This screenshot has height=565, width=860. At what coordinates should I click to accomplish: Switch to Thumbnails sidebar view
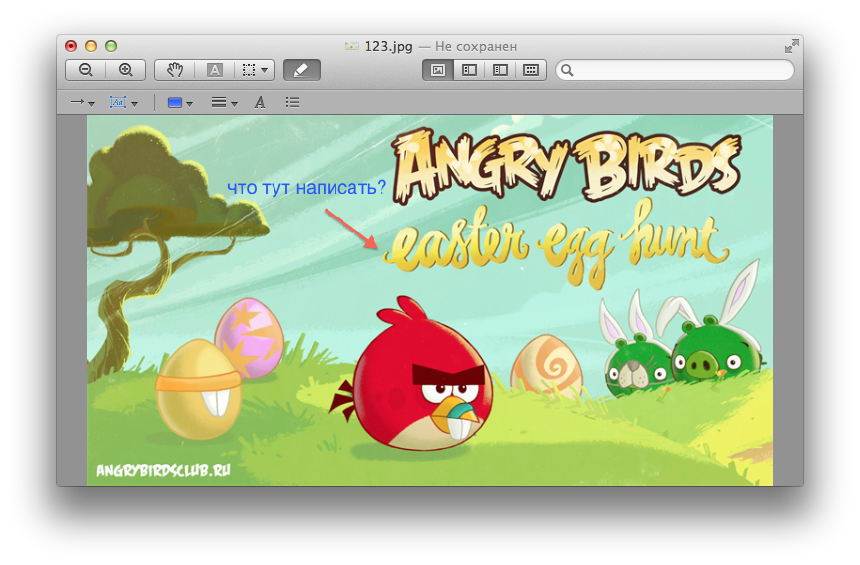(469, 70)
